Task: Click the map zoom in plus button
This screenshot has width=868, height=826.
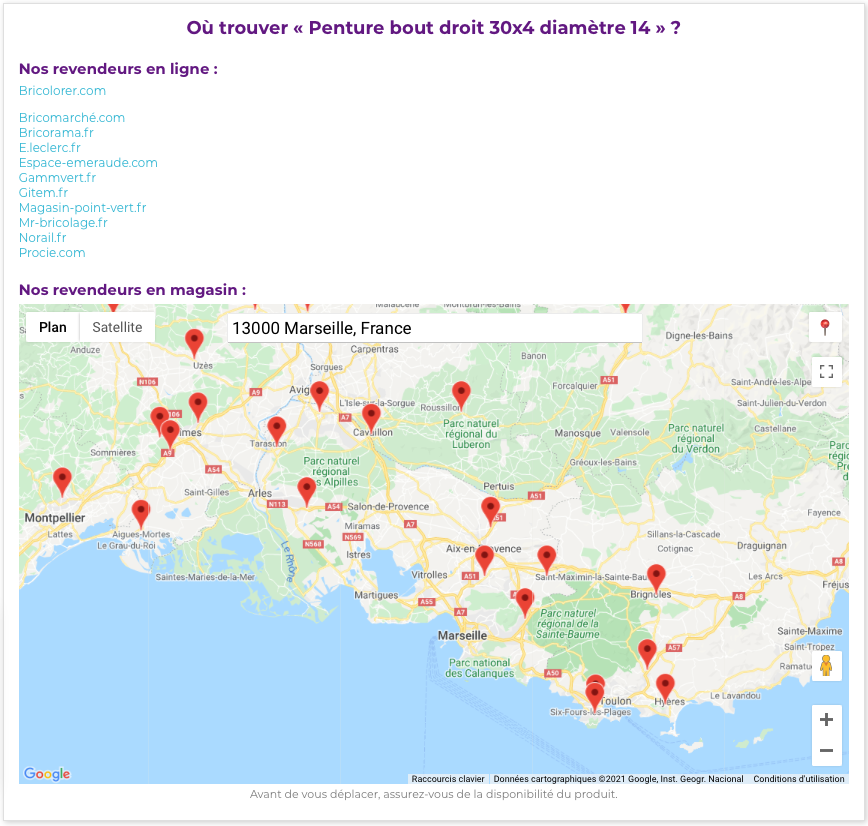Action: pyautogui.click(x=826, y=720)
